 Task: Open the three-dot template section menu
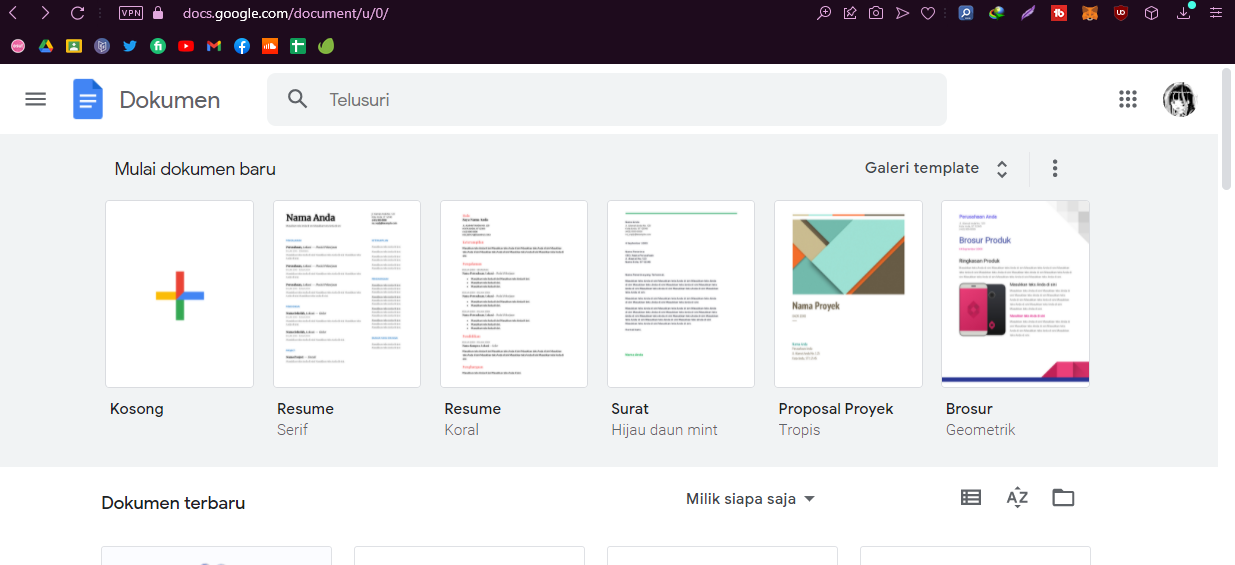pyautogui.click(x=1055, y=168)
